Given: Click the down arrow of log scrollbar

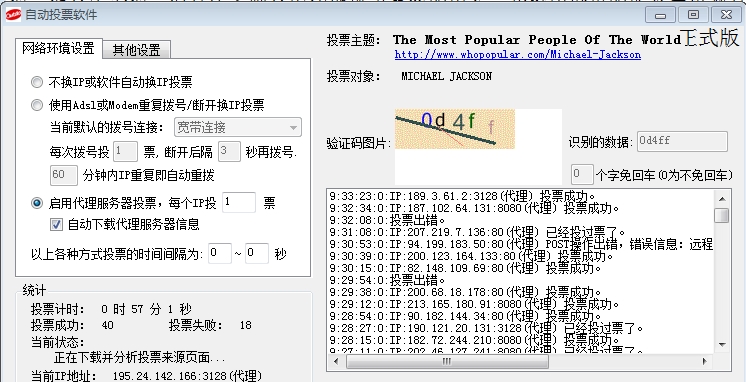Looking at the screenshot, I should [722, 344].
